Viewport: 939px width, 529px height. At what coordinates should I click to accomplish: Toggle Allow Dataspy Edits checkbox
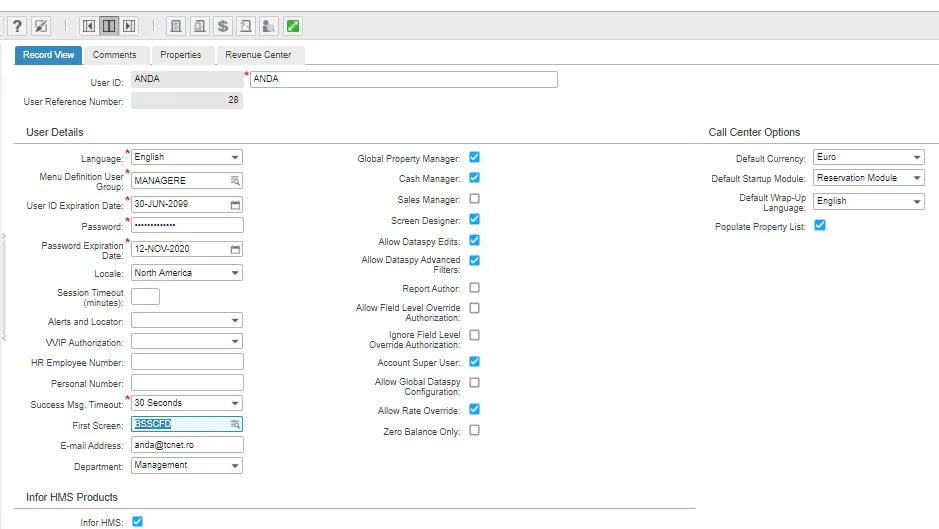coord(474,240)
